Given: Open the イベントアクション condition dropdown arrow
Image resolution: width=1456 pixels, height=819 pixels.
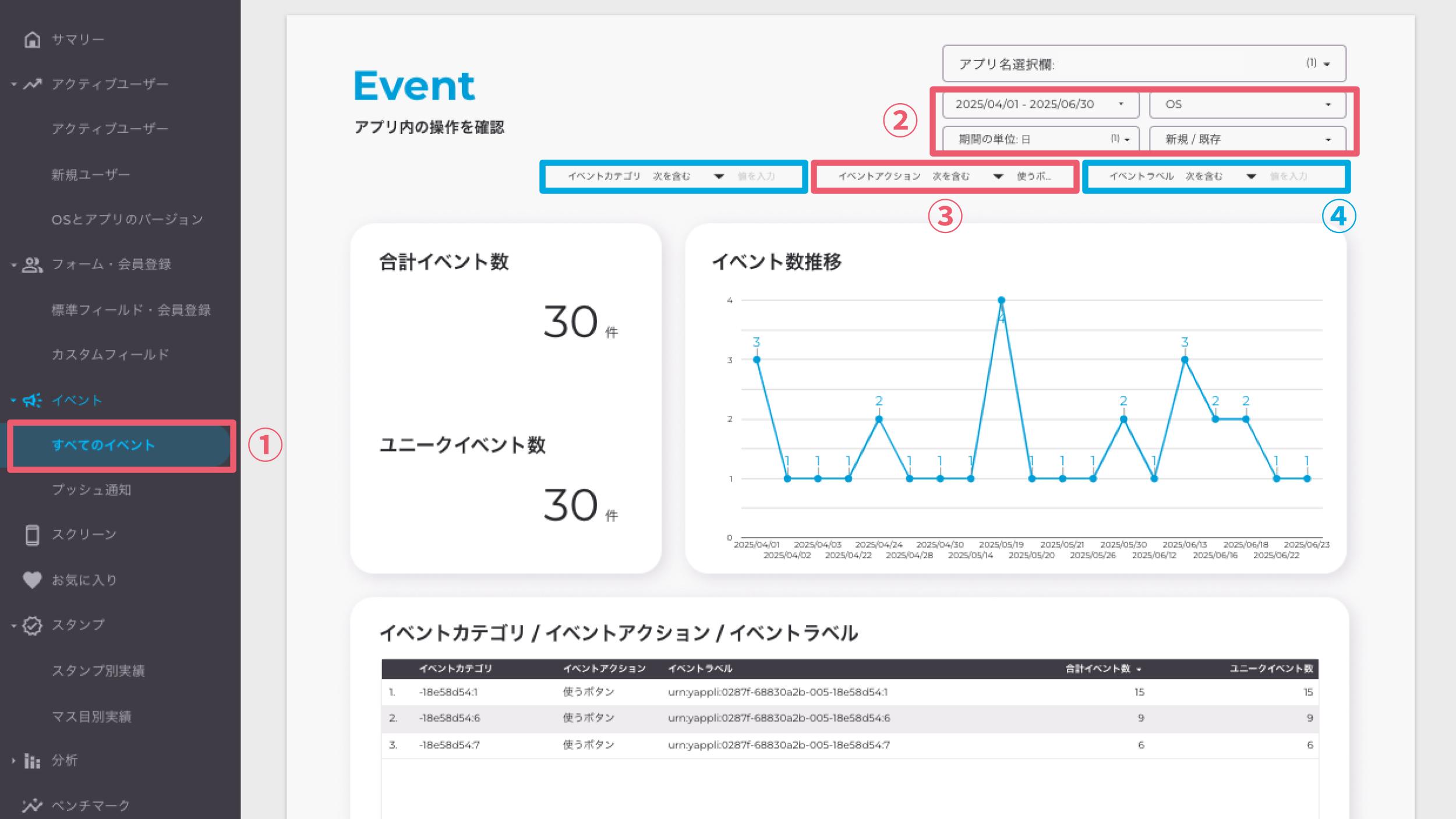Looking at the screenshot, I should [998, 176].
